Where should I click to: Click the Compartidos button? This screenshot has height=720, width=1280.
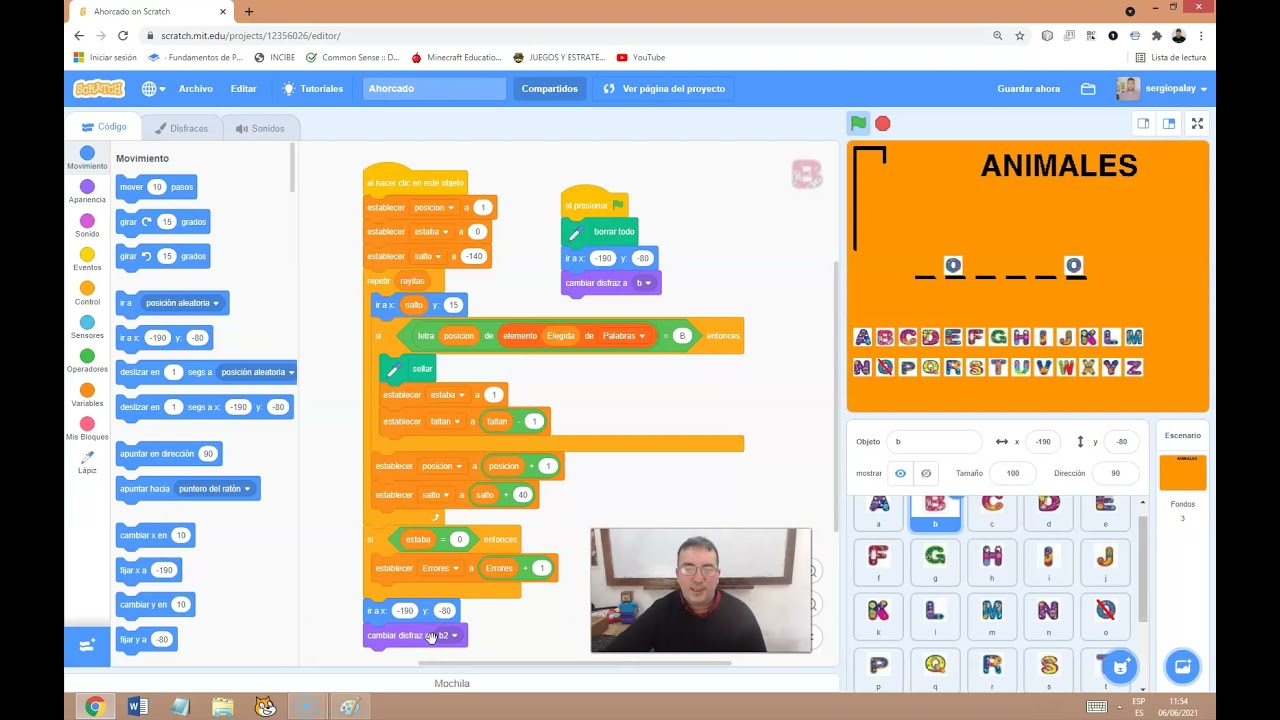549,88
